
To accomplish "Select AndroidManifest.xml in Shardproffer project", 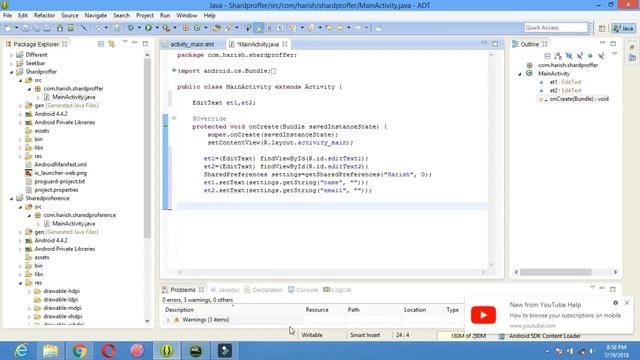I will tap(60, 164).
